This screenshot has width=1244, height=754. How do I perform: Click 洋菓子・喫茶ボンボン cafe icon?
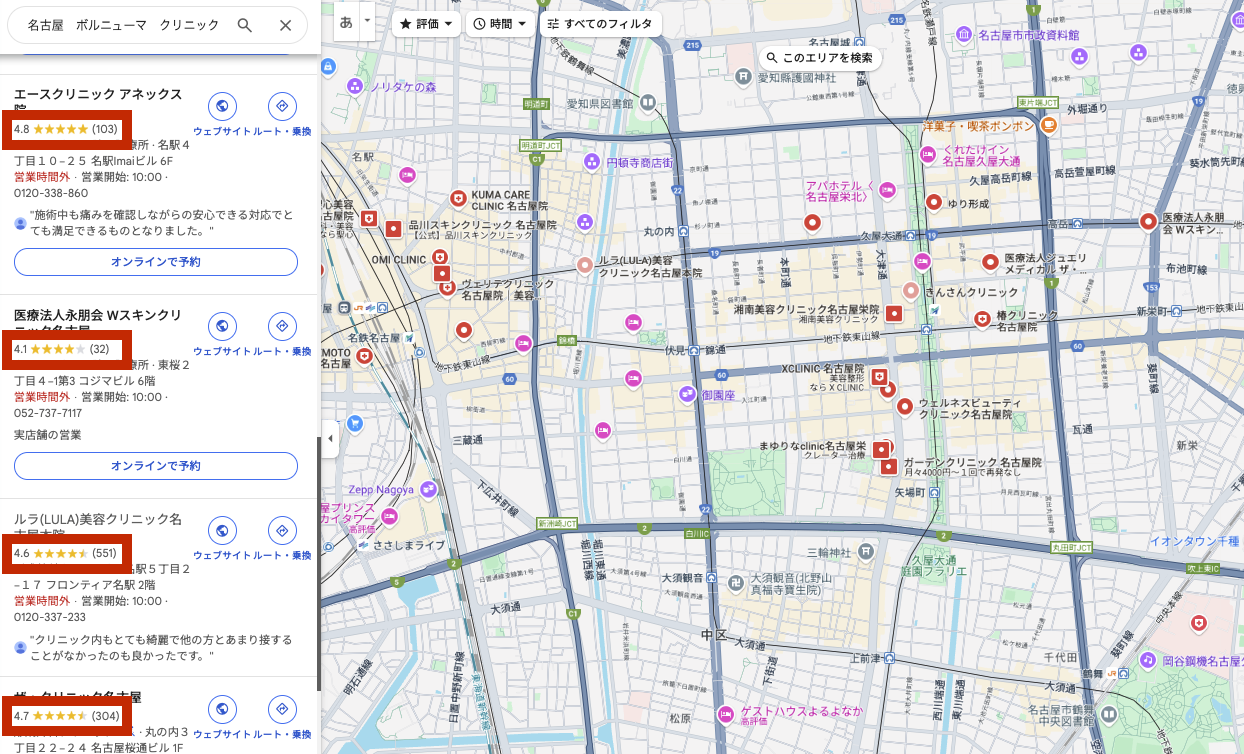click(x=1048, y=126)
